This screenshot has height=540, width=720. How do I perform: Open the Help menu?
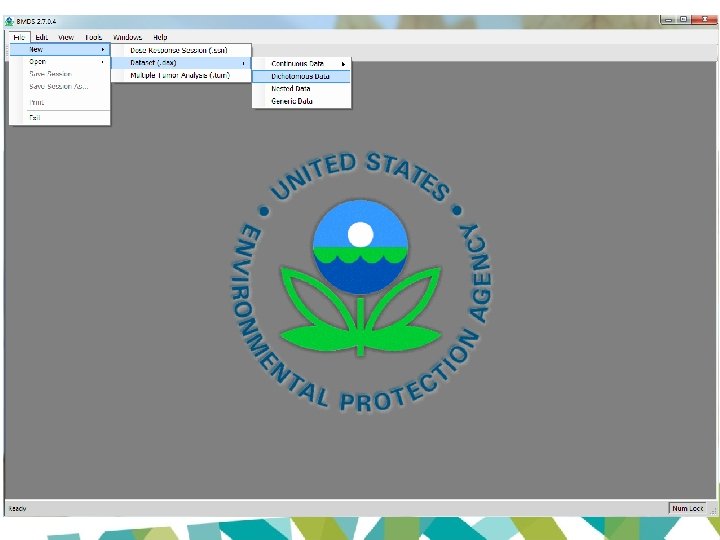[x=160, y=37]
